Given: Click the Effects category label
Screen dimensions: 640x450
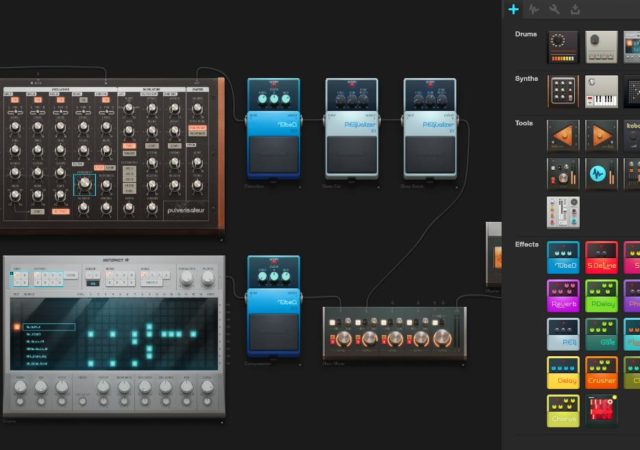Looking at the screenshot, I should pyautogui.click(x=527, y=244).
